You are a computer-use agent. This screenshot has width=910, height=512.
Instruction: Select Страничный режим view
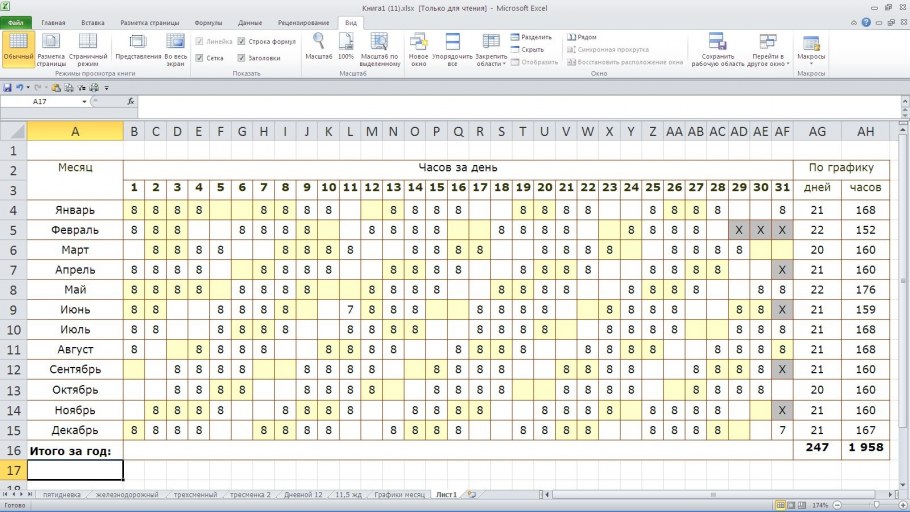click(x=88, y=49)
